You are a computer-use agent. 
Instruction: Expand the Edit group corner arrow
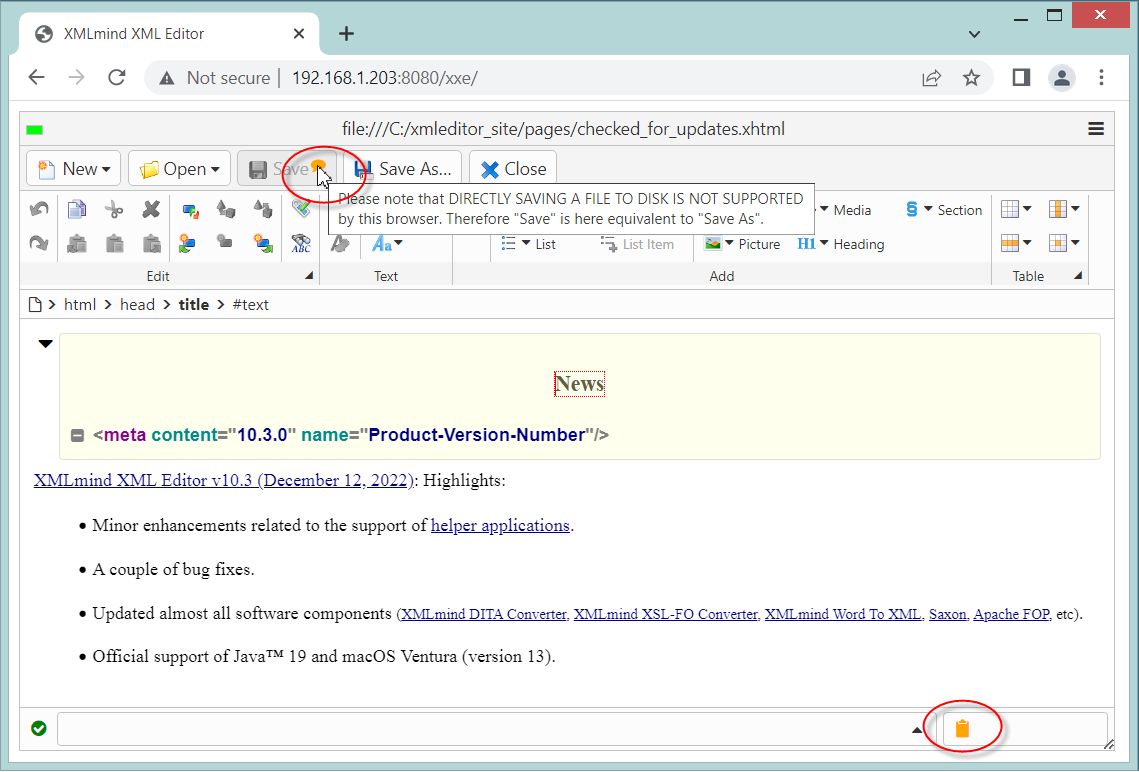point(309,275)
